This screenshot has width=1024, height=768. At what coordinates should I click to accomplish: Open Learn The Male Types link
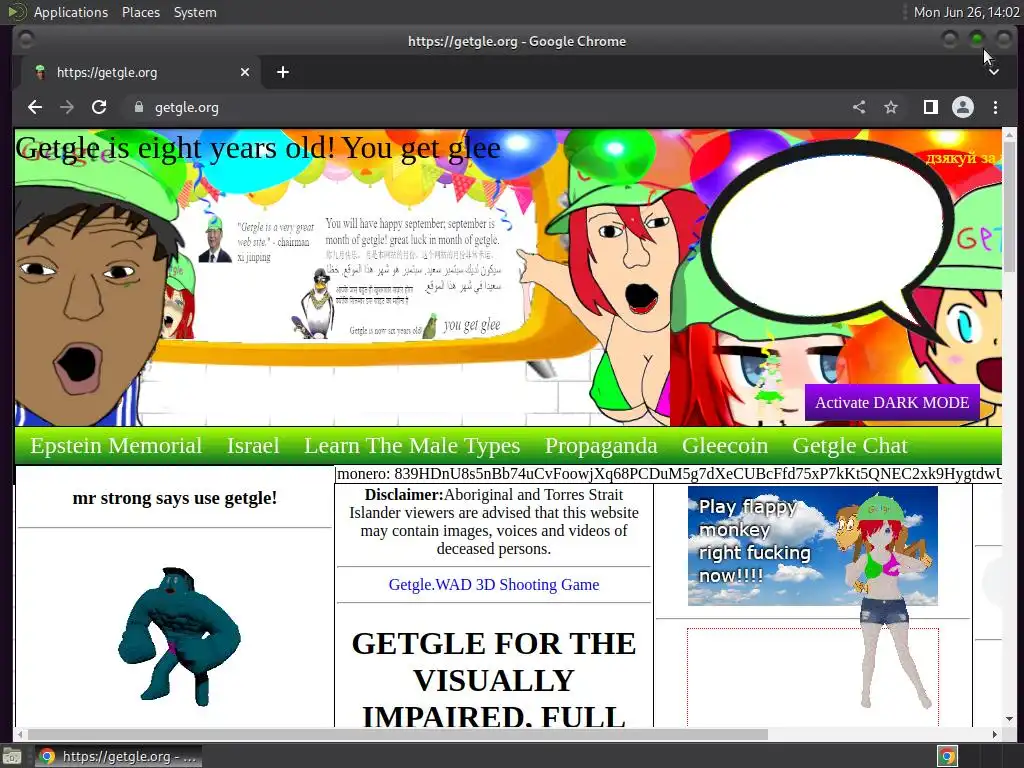pos(411,445)
